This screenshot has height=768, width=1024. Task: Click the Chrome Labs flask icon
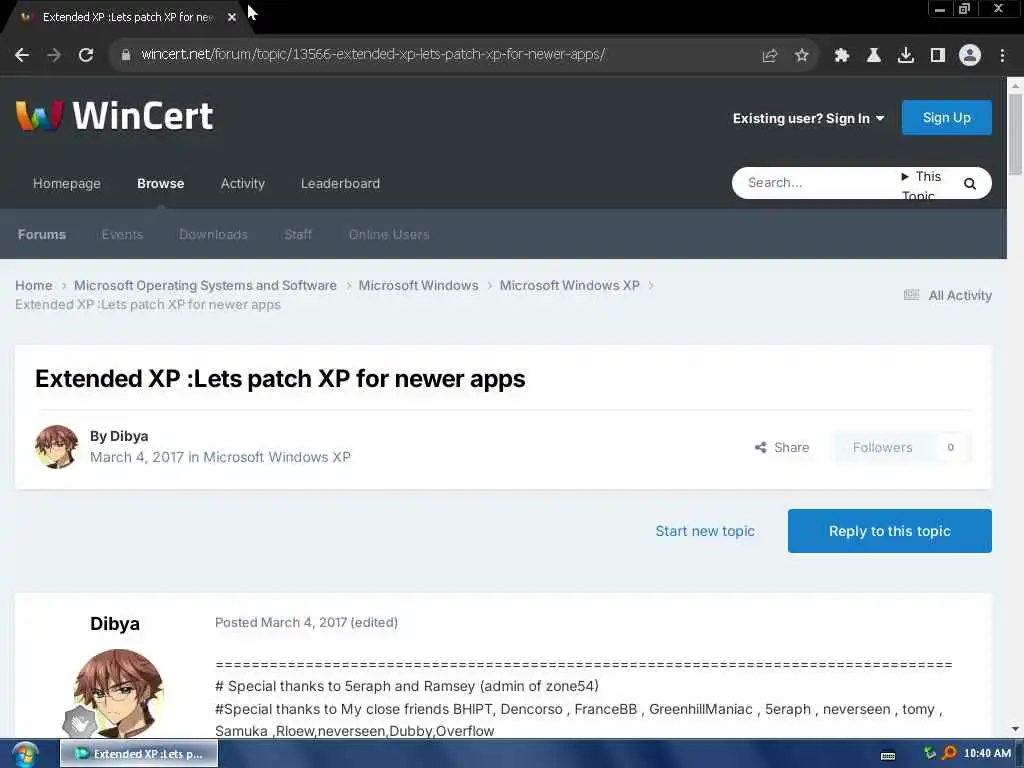[873, 55]
